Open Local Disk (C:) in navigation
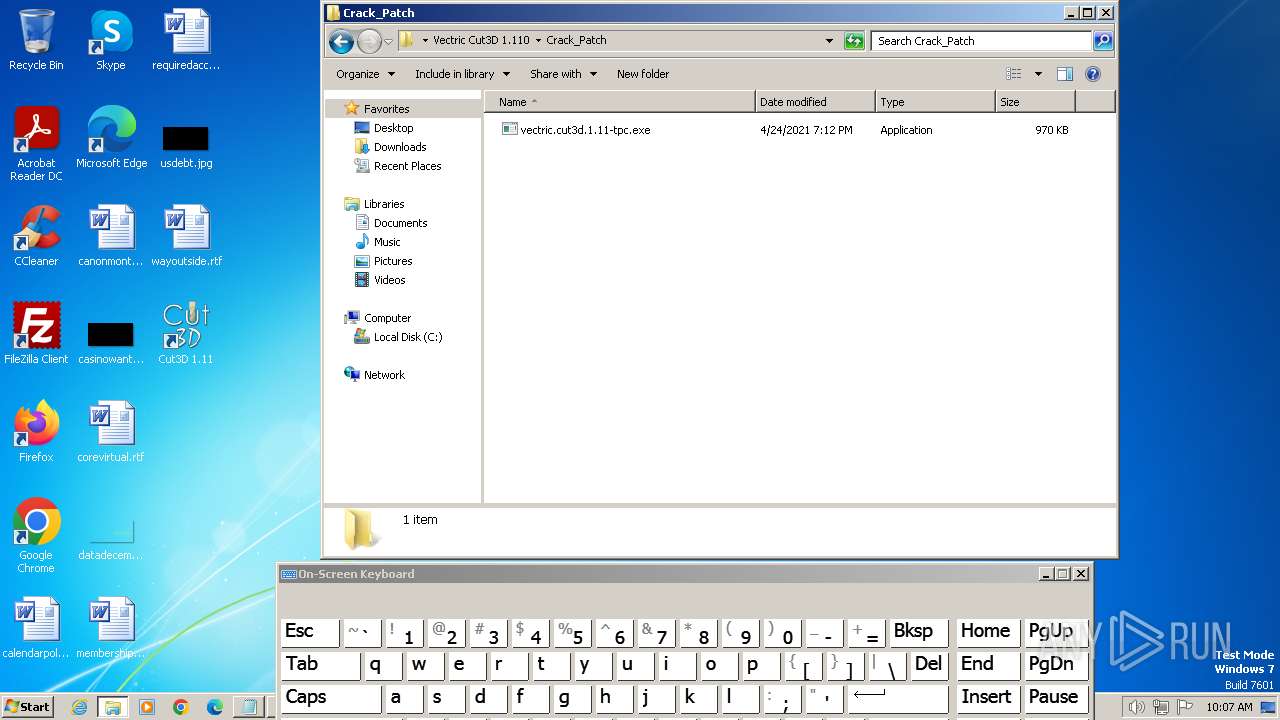 [x=407, y=337]
